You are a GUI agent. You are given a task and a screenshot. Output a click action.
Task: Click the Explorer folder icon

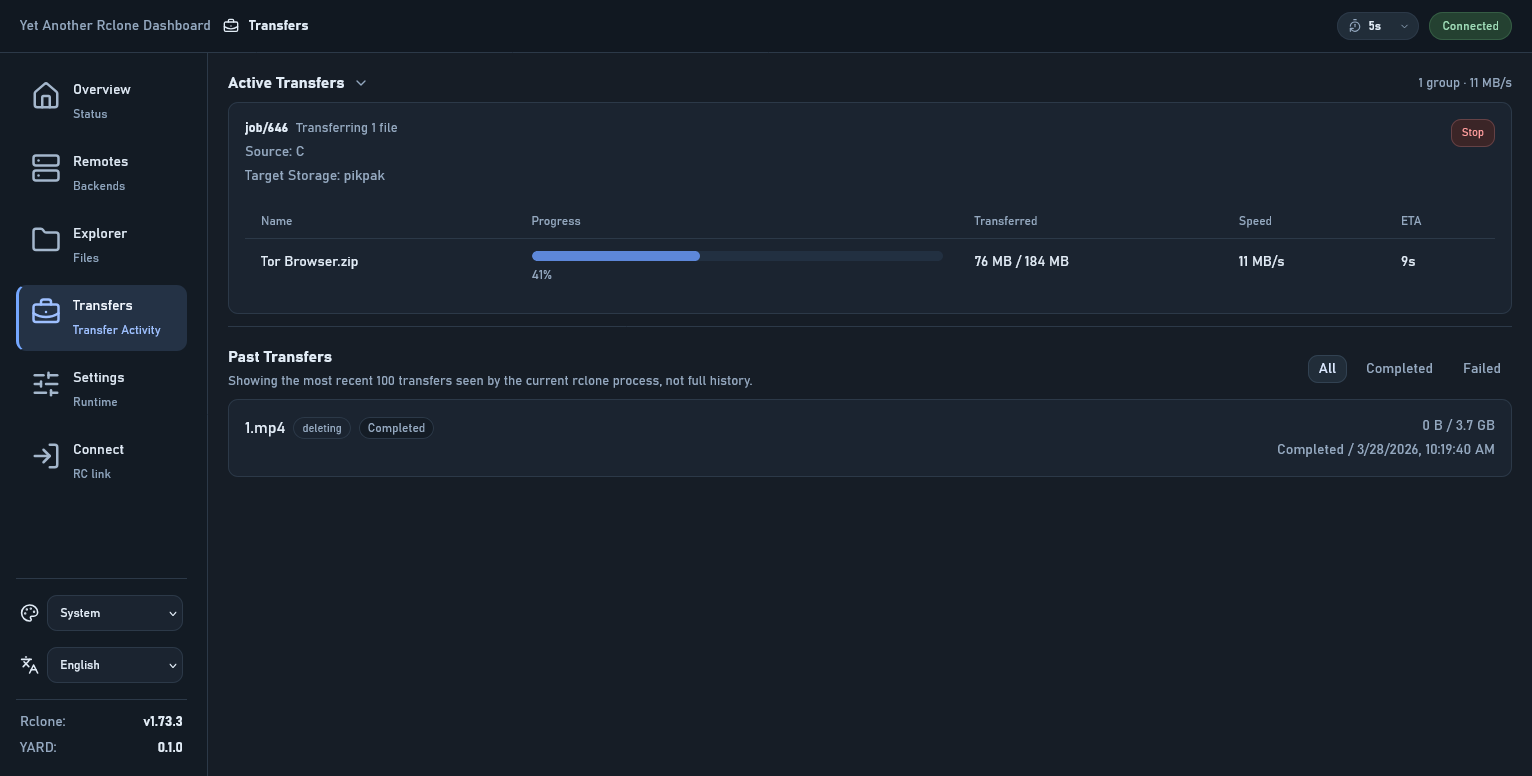coord(46,240)
